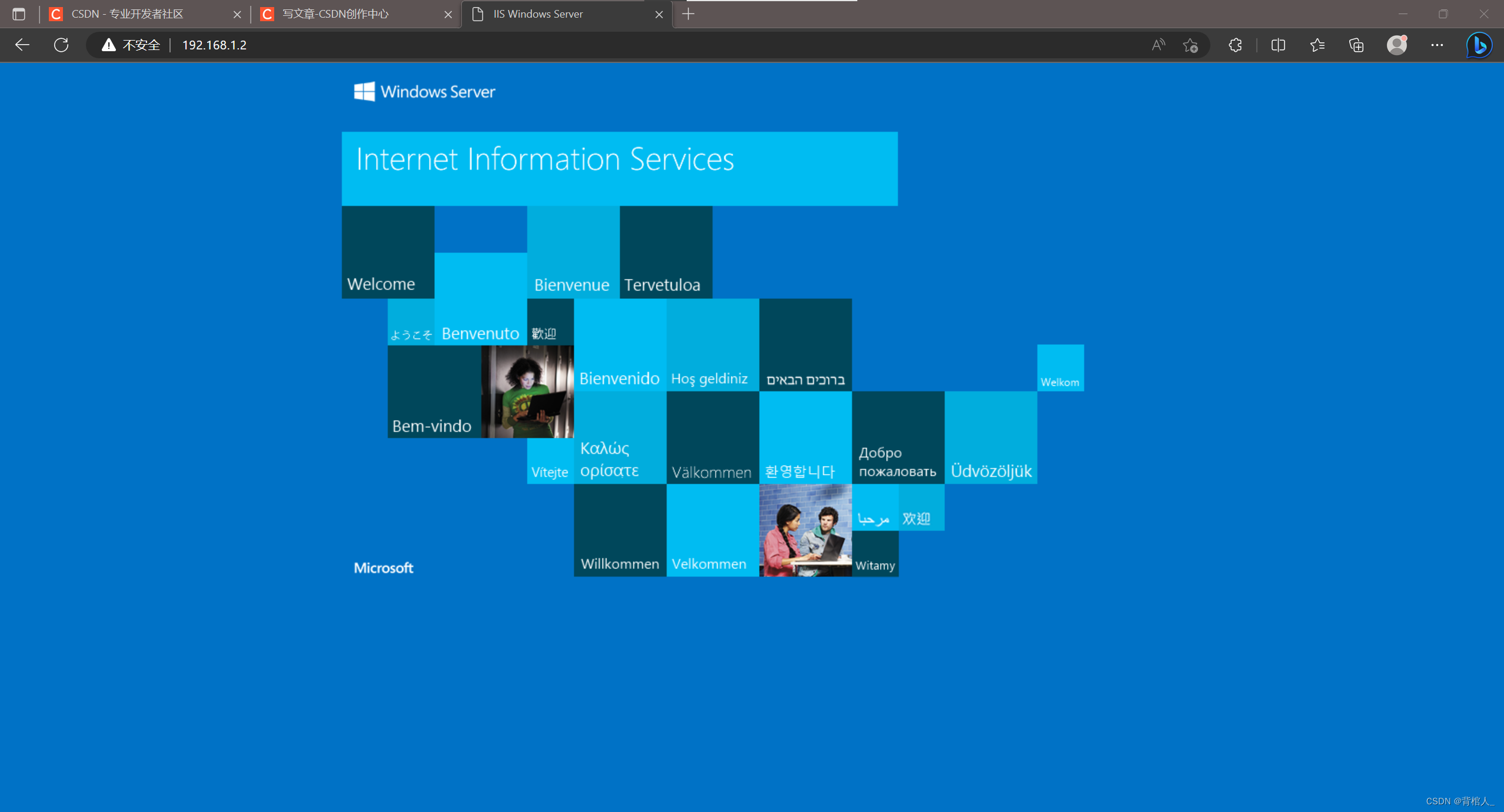The height and width of the screenshot is (812, 1504).
Task: Click the Internet Information Services banner
Action: [619, 168]
